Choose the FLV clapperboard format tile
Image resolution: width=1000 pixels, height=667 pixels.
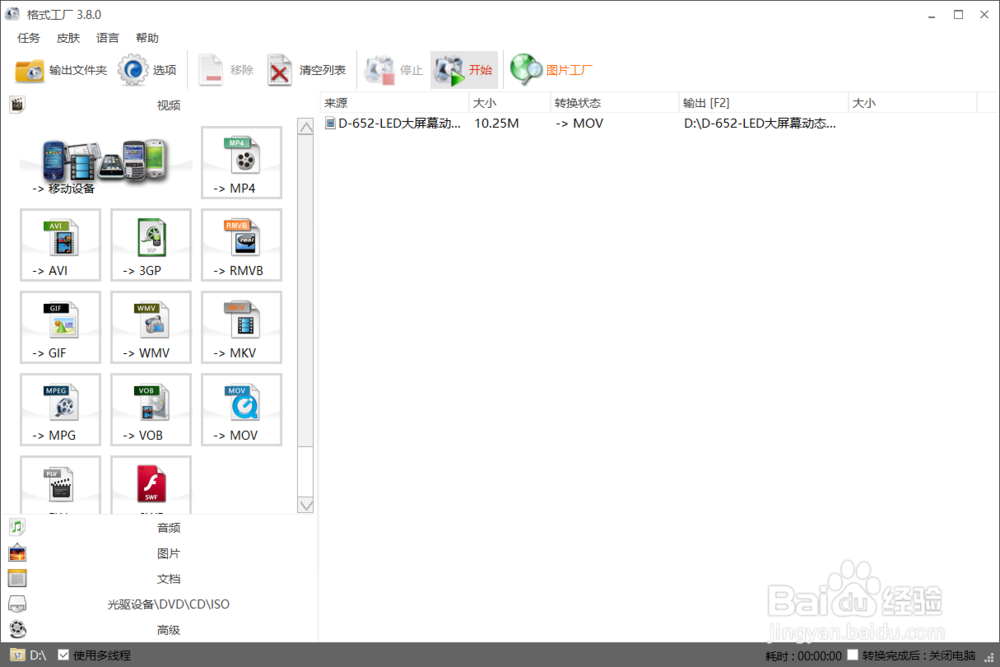60,485
